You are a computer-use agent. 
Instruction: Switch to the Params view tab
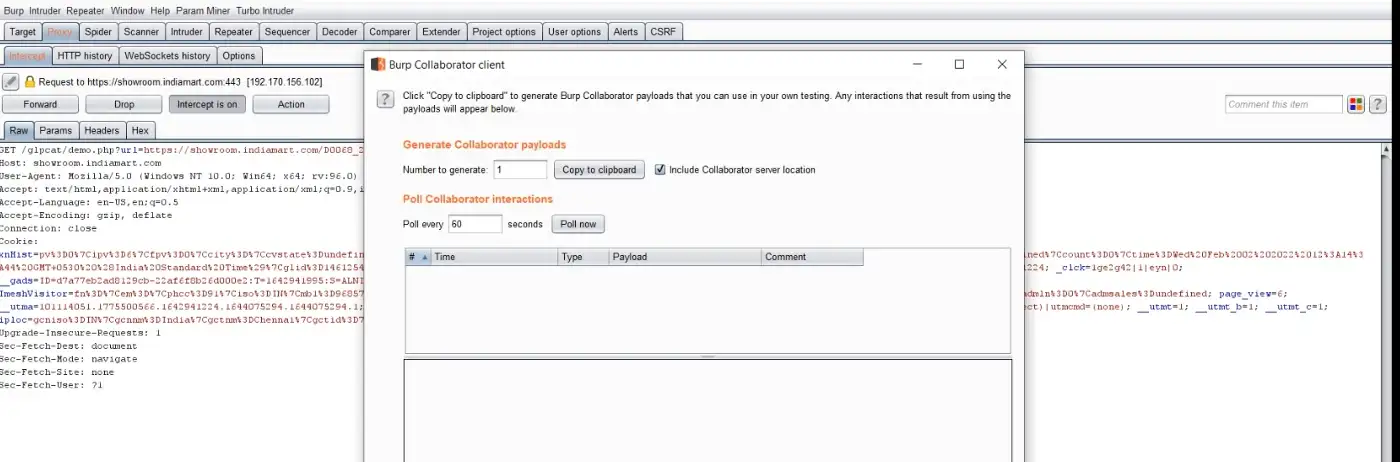tap(56, 130)
